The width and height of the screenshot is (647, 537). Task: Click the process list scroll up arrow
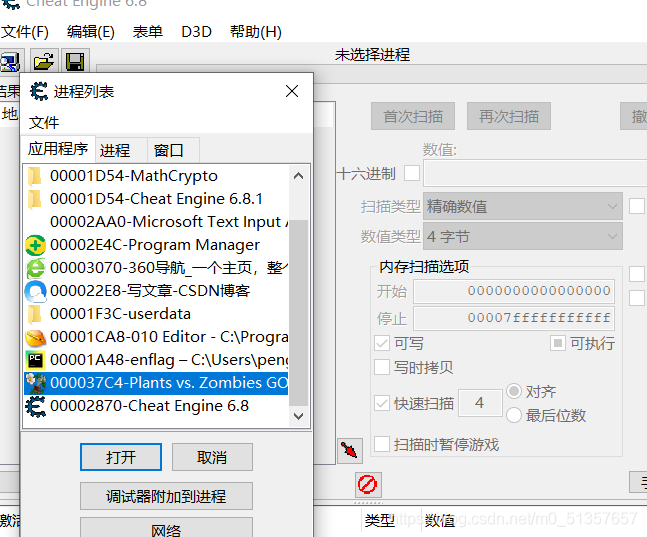(x=298, y=176)
